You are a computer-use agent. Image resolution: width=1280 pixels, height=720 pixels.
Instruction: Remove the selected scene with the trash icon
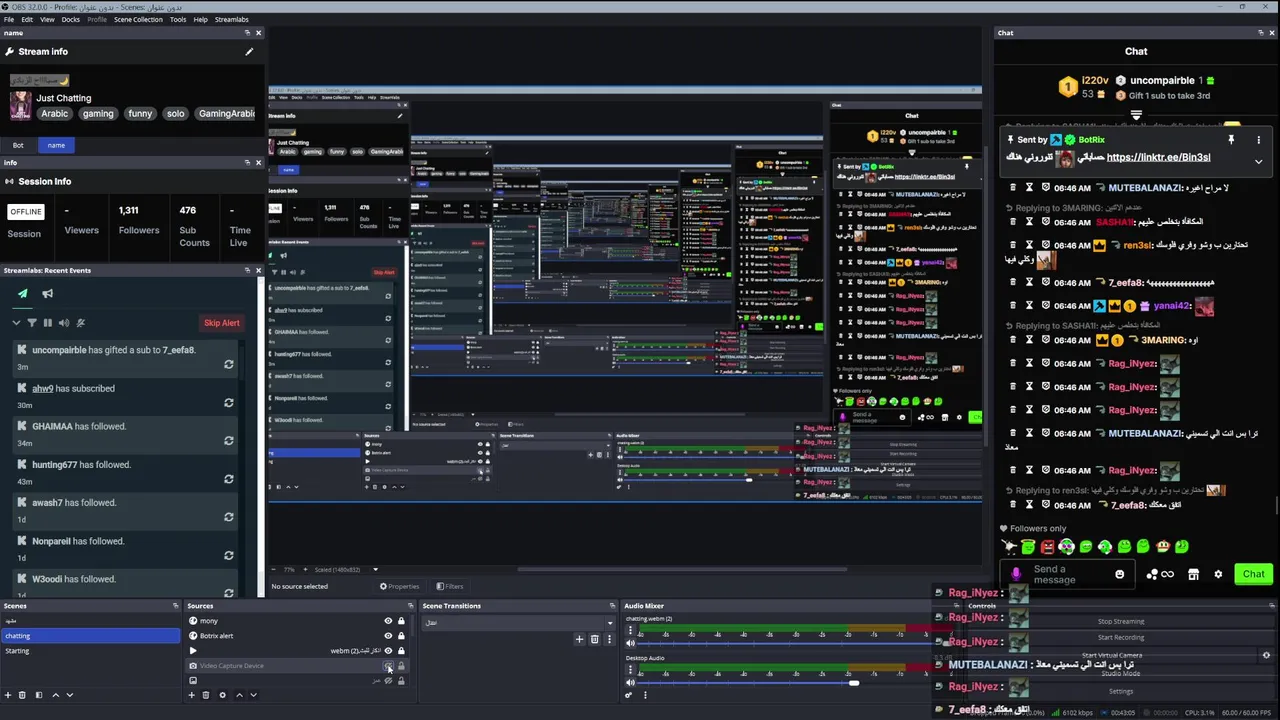pos(23,695)
